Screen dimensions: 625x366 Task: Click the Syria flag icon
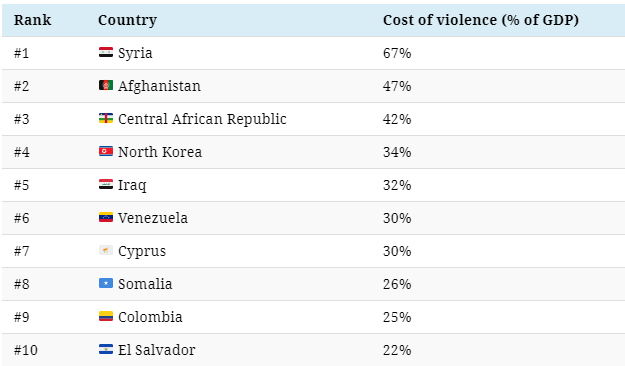click(106, 52)
